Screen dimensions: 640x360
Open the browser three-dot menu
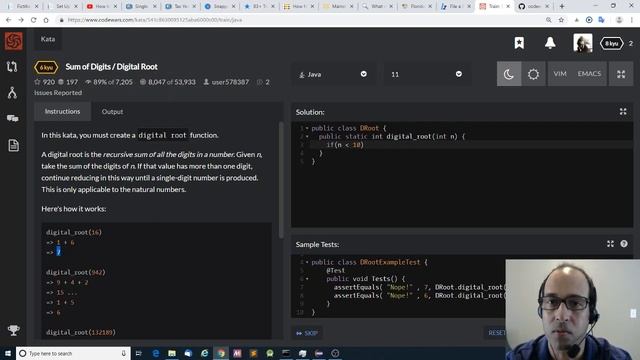632,20
